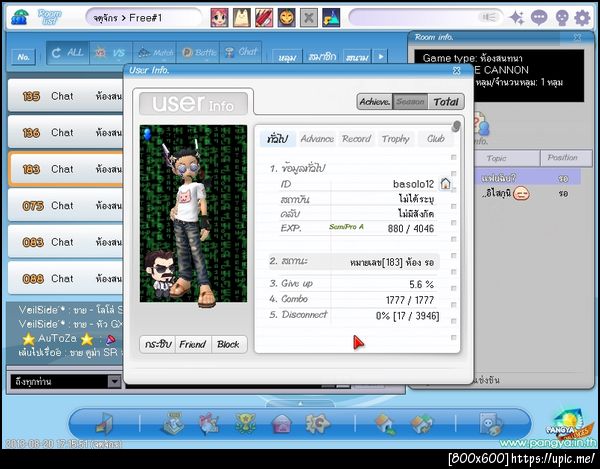Select the Total view button
The width and height of the screenshot is (600, 469).
click(446, 102)
